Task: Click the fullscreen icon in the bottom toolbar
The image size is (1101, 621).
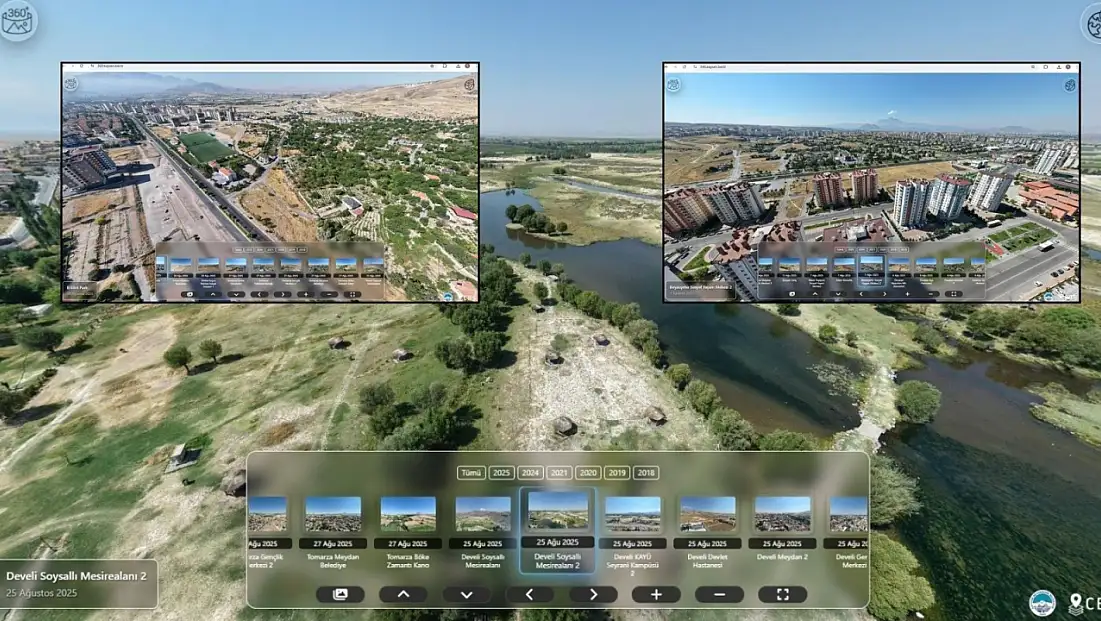Action: 781,592
